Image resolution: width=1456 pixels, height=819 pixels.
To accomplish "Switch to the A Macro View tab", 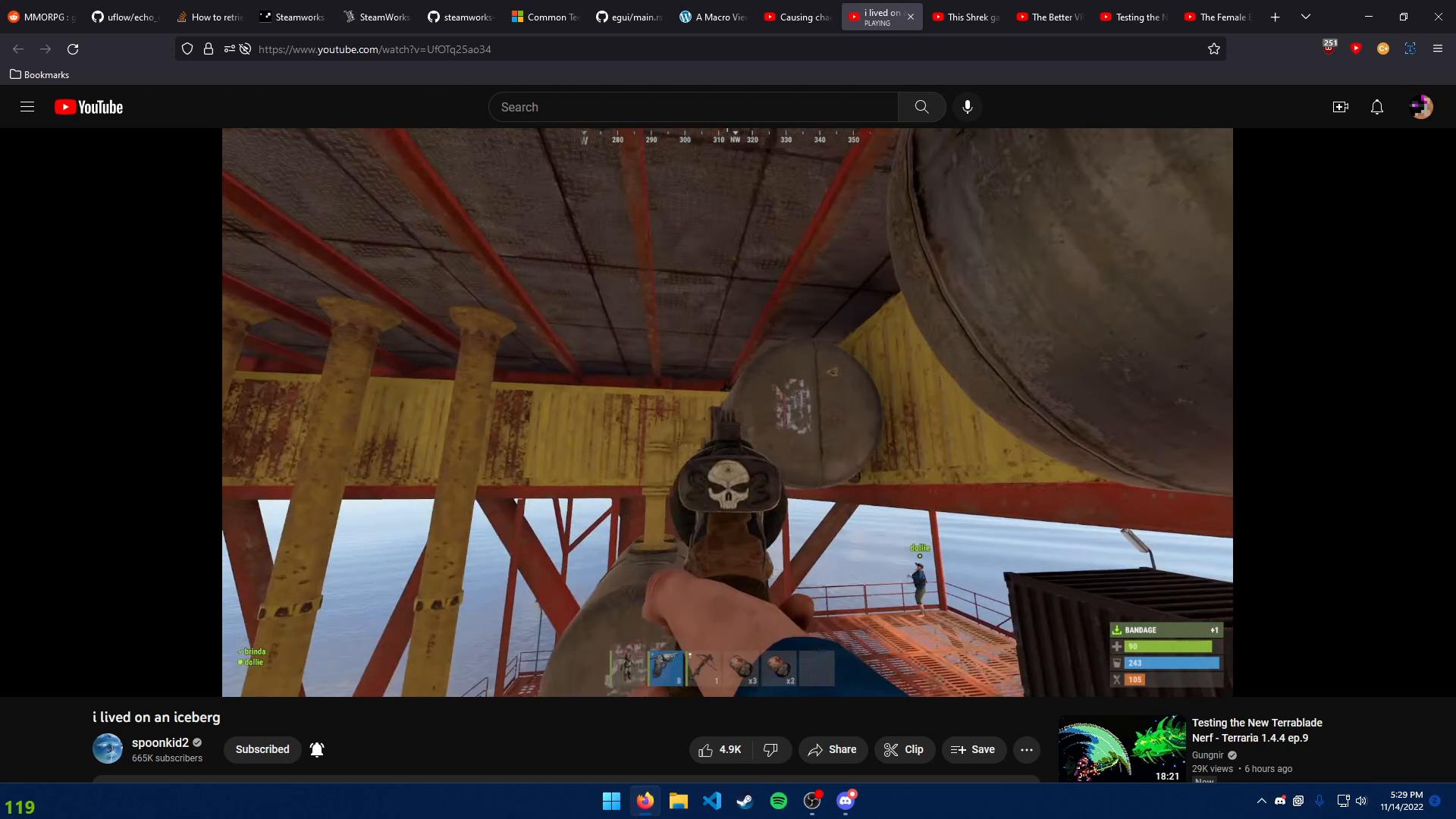I will [713, 17].
